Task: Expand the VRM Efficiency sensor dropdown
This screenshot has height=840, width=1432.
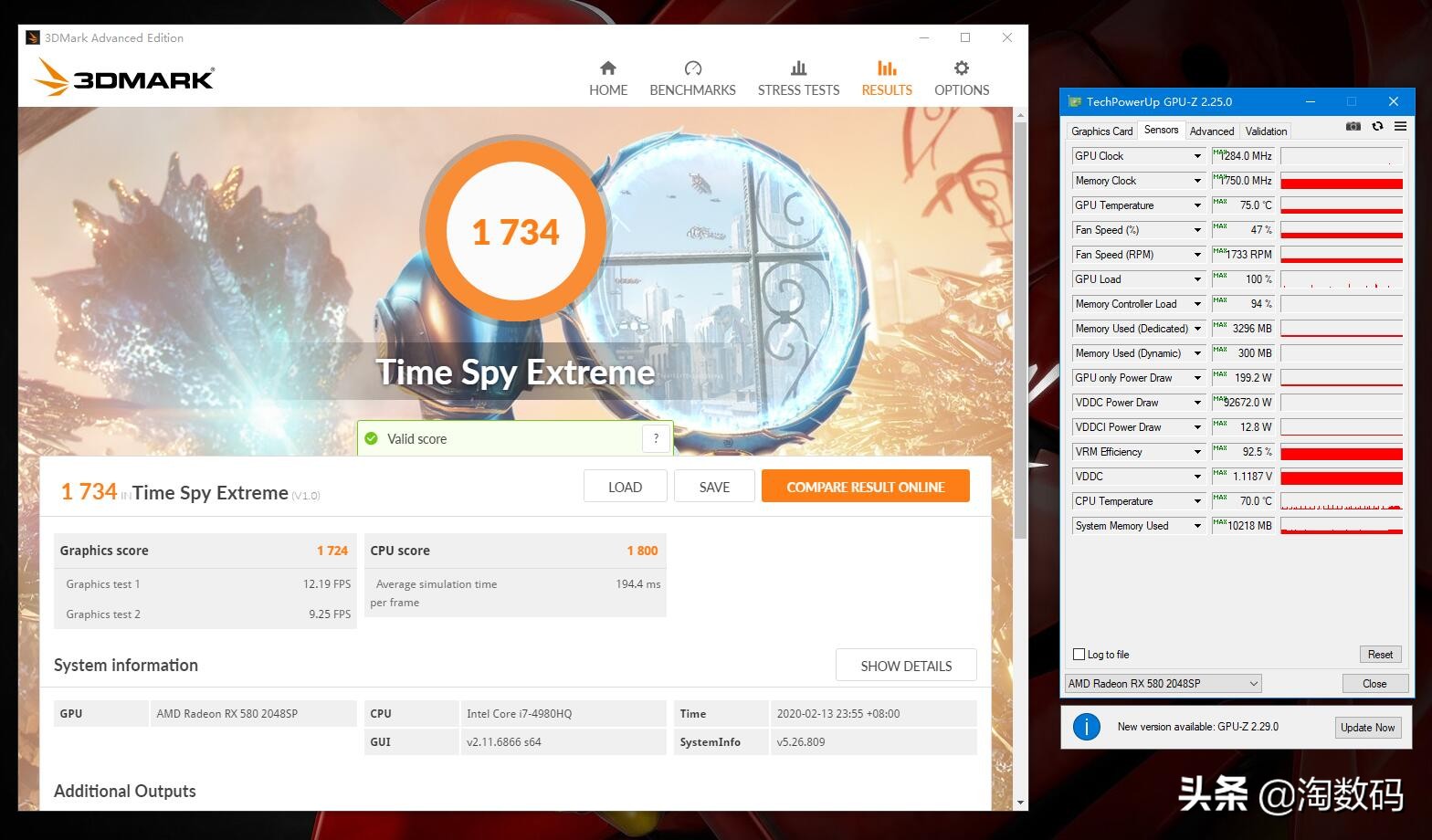Action: [x=1197, y=452]
